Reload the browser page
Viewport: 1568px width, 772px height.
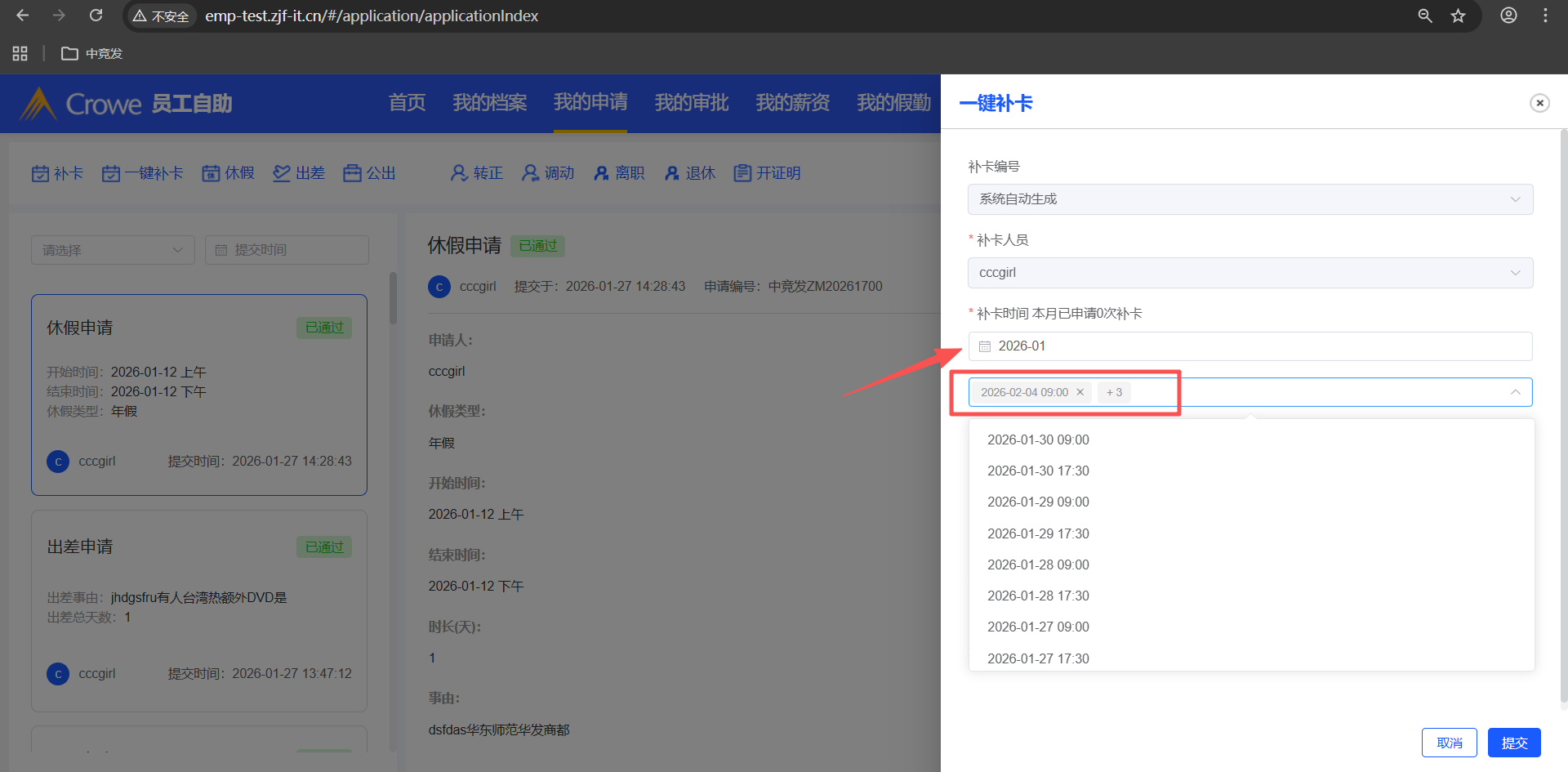click(96, 16)
